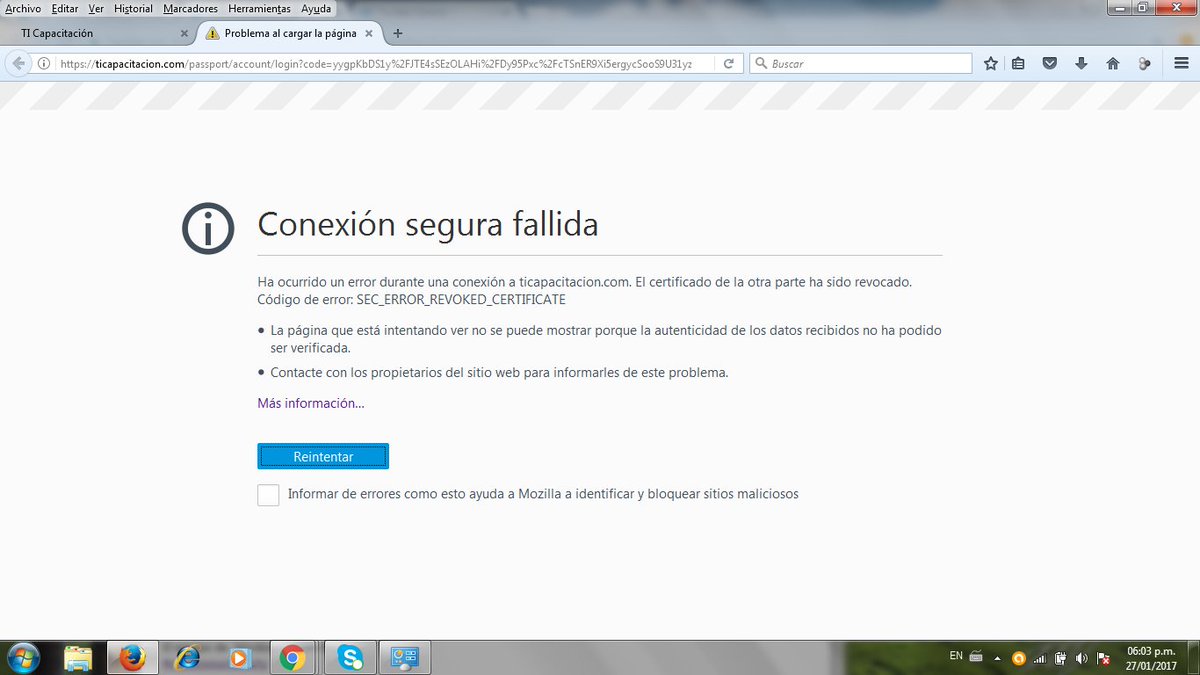The width and height of the screenshot is (1200, 675).
Task: Open the downloads arrow icon
Action: 1081,63
